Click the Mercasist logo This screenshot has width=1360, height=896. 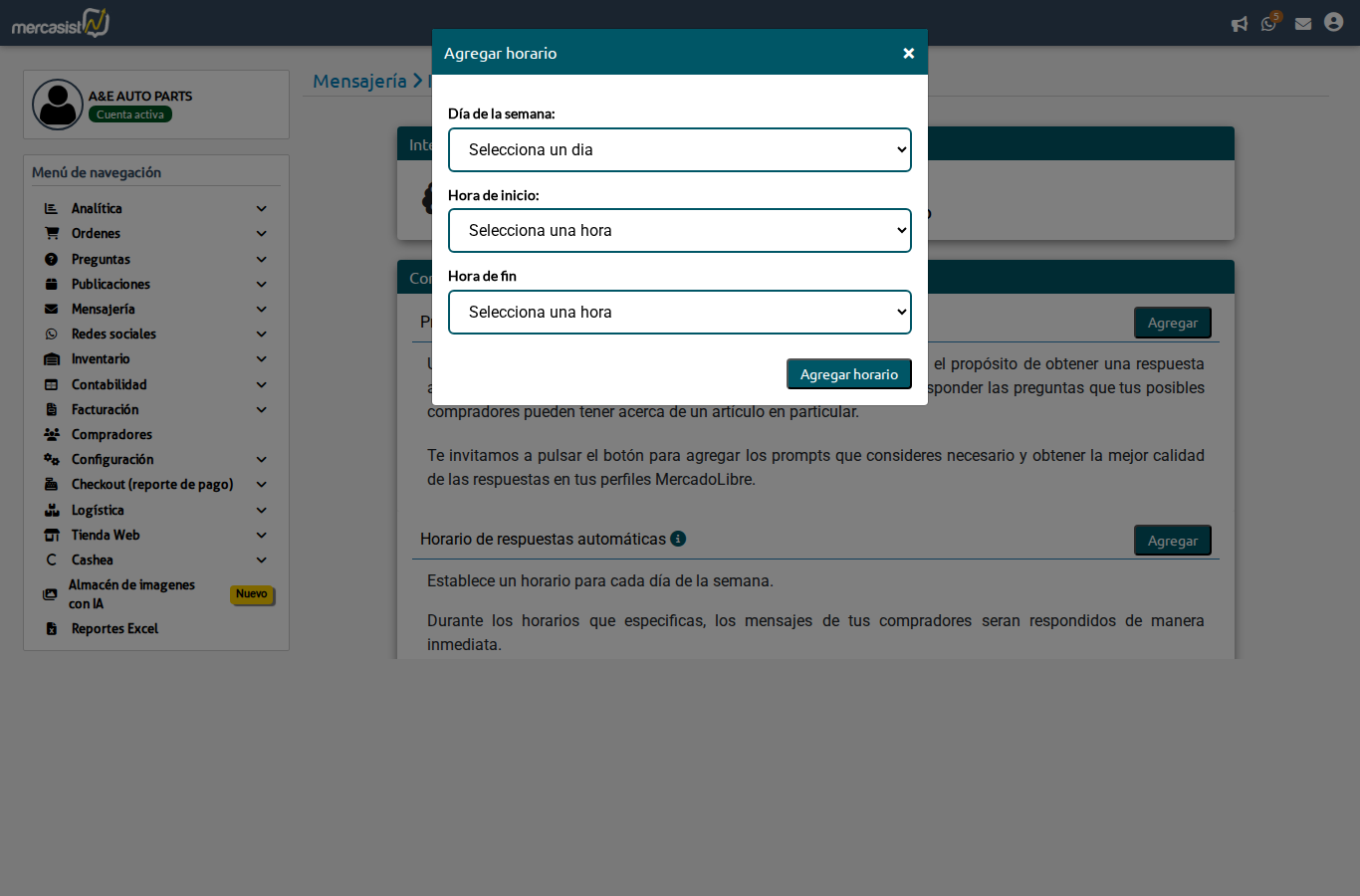[61, 23]
